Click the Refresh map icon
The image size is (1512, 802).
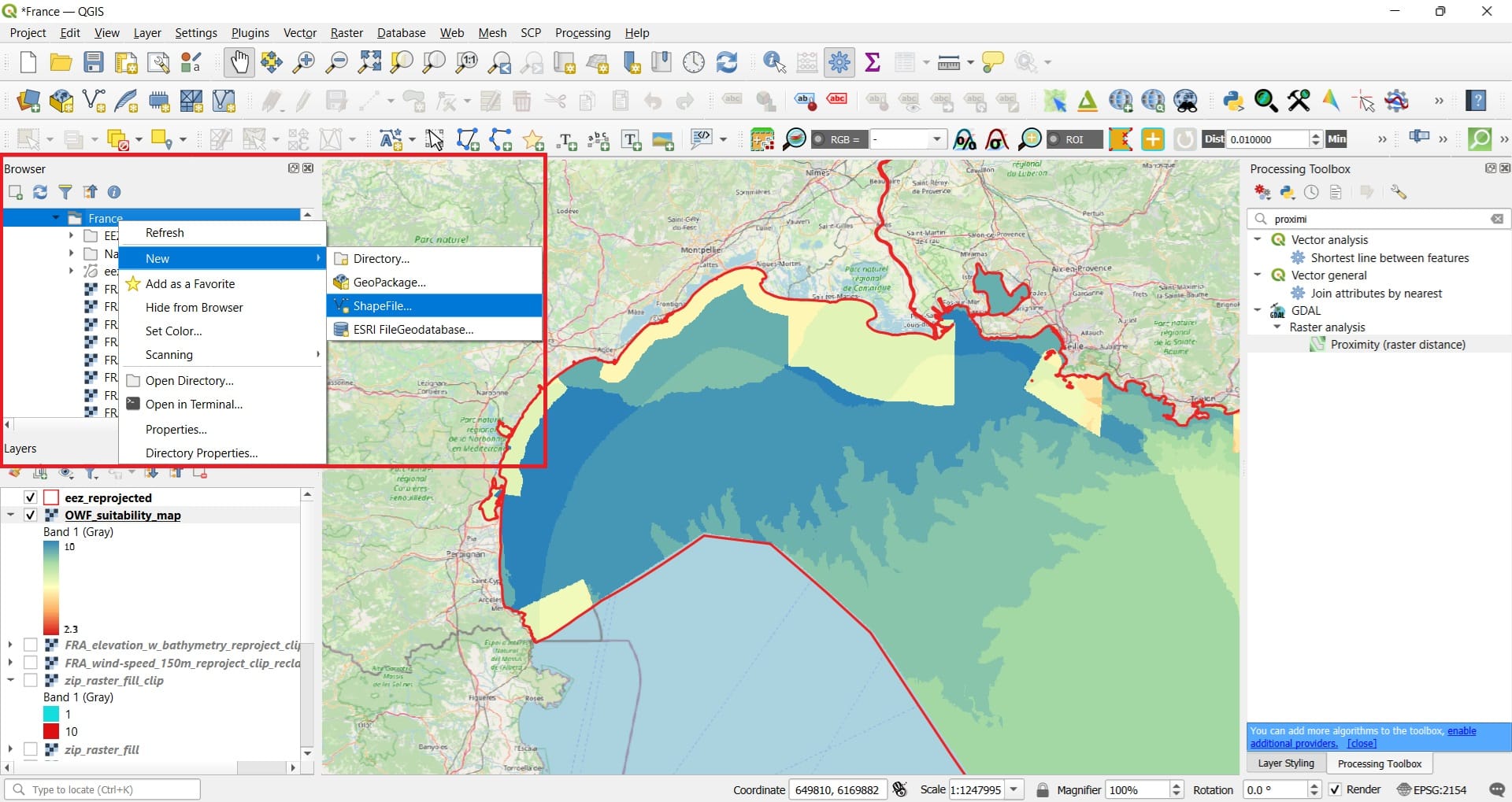[726, 62]
